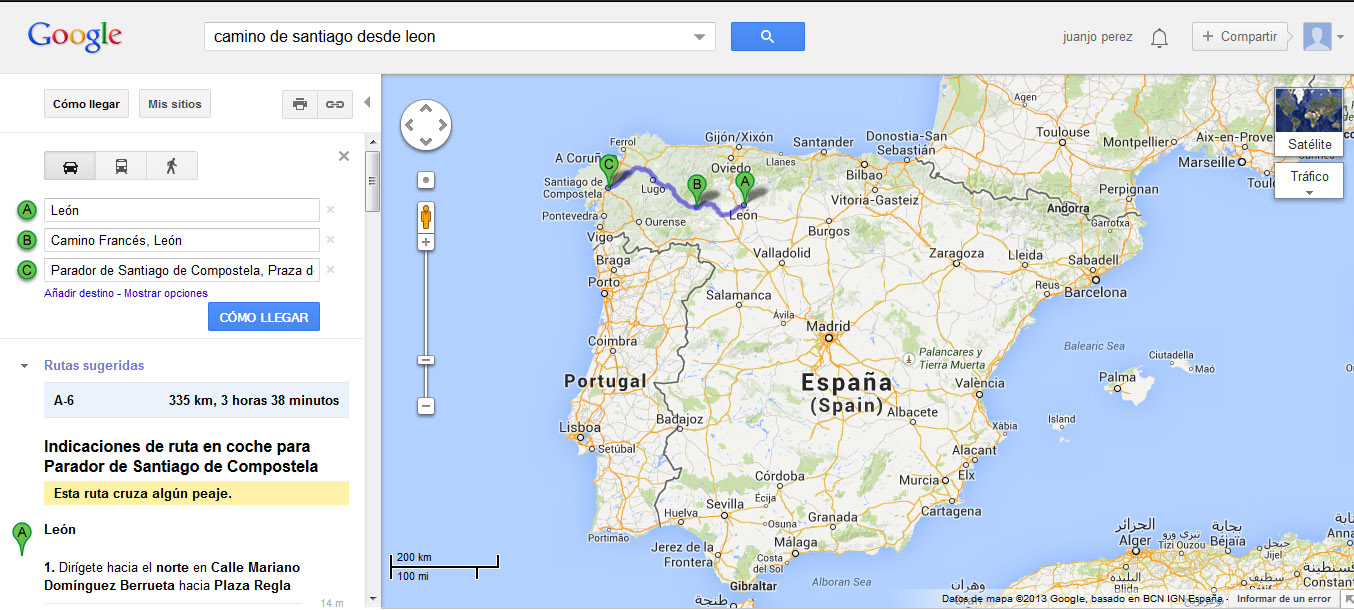
Task: Pan the map right with the compass arrow
Action: tap(443, 125)
